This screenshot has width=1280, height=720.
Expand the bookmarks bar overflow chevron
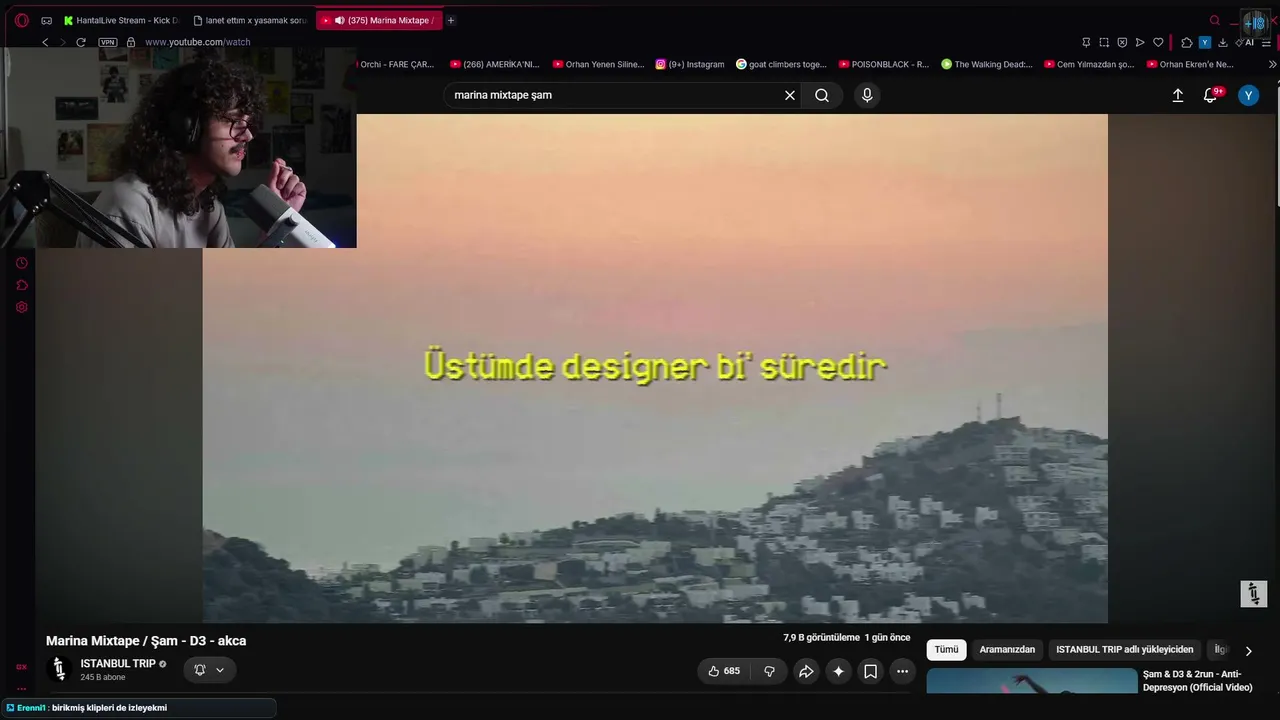[x=1272, y=64]
